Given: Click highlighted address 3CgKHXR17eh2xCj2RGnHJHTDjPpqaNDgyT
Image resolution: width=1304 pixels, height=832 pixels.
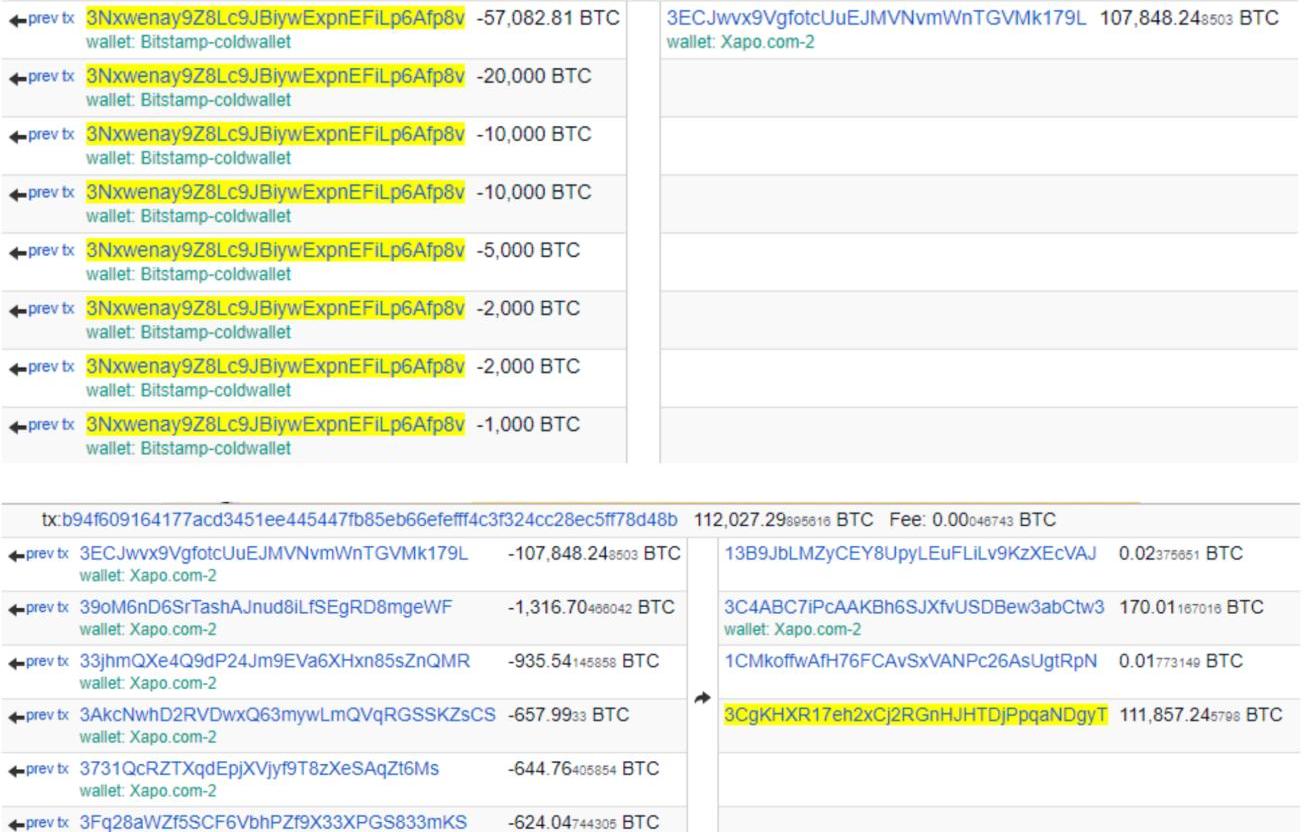Looking at the screenshot, I should tap(915, 715).
